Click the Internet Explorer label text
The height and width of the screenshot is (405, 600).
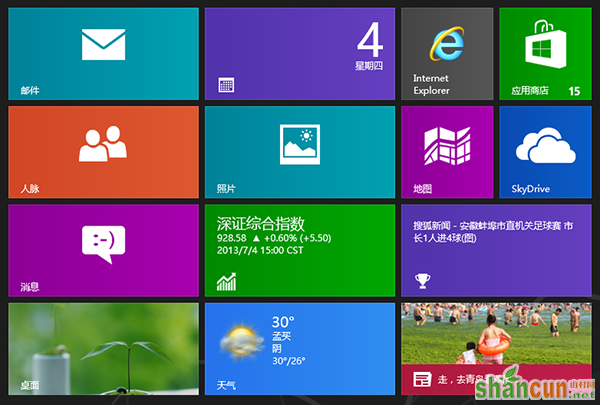click(x=431, y=84)
